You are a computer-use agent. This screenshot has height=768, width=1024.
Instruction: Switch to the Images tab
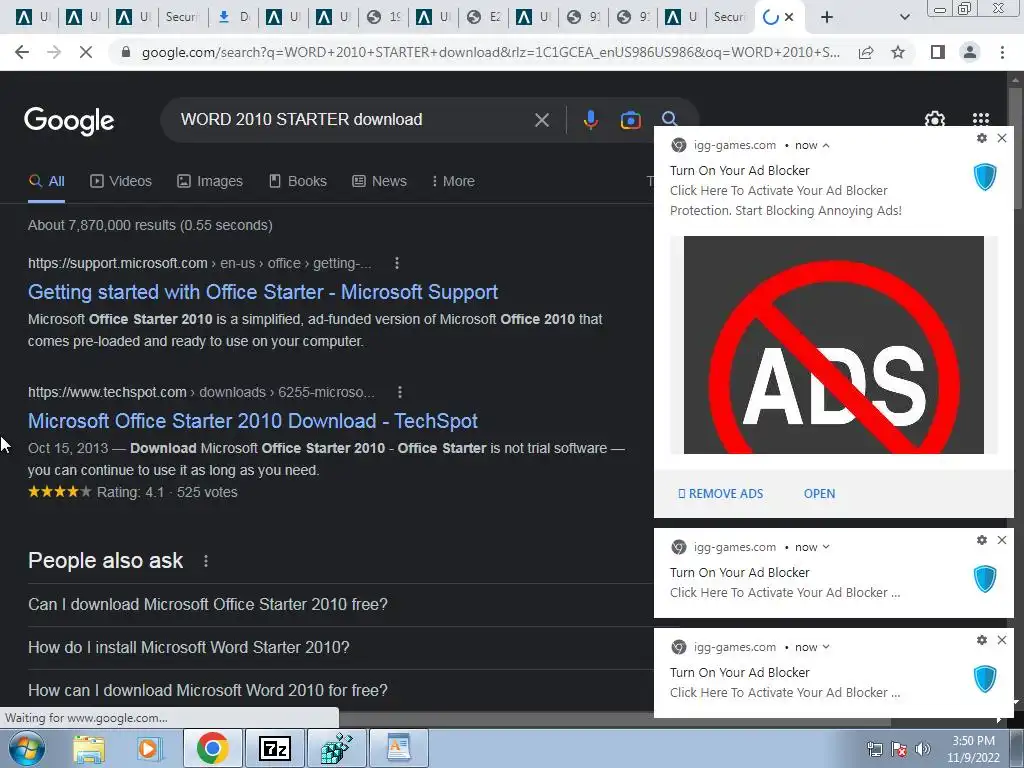pos(210,182)
